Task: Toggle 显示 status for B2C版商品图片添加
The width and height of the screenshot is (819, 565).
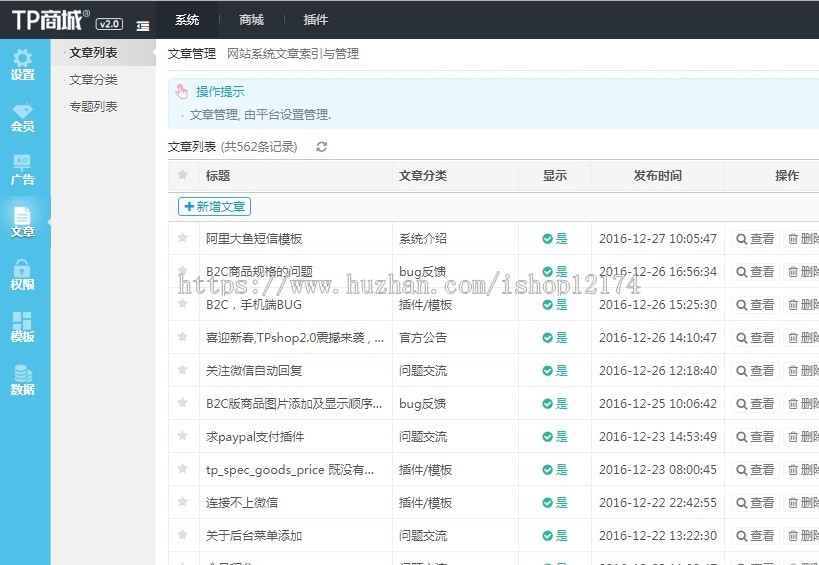Action: 555,404
